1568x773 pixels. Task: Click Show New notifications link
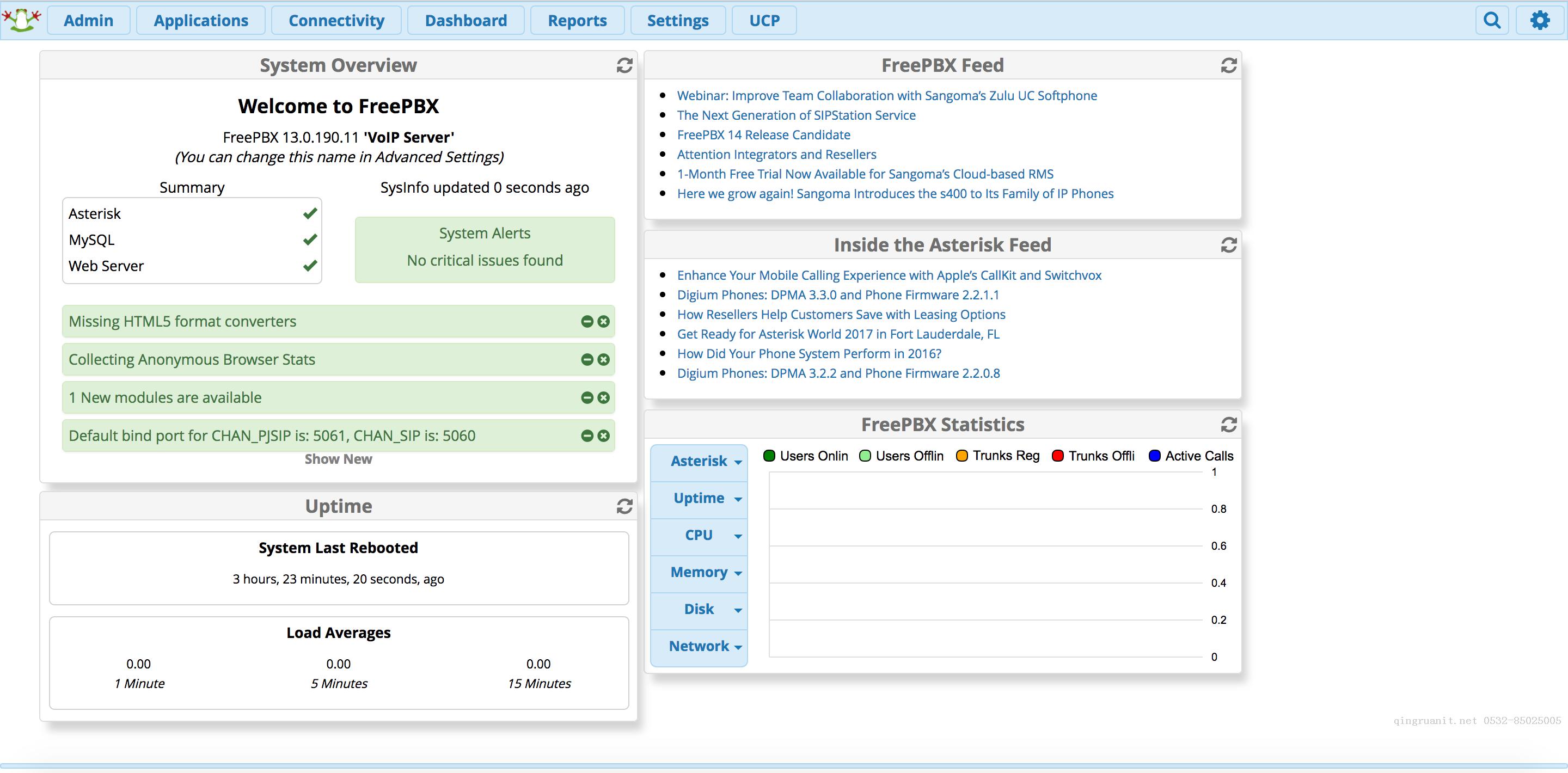pos(339,459)
